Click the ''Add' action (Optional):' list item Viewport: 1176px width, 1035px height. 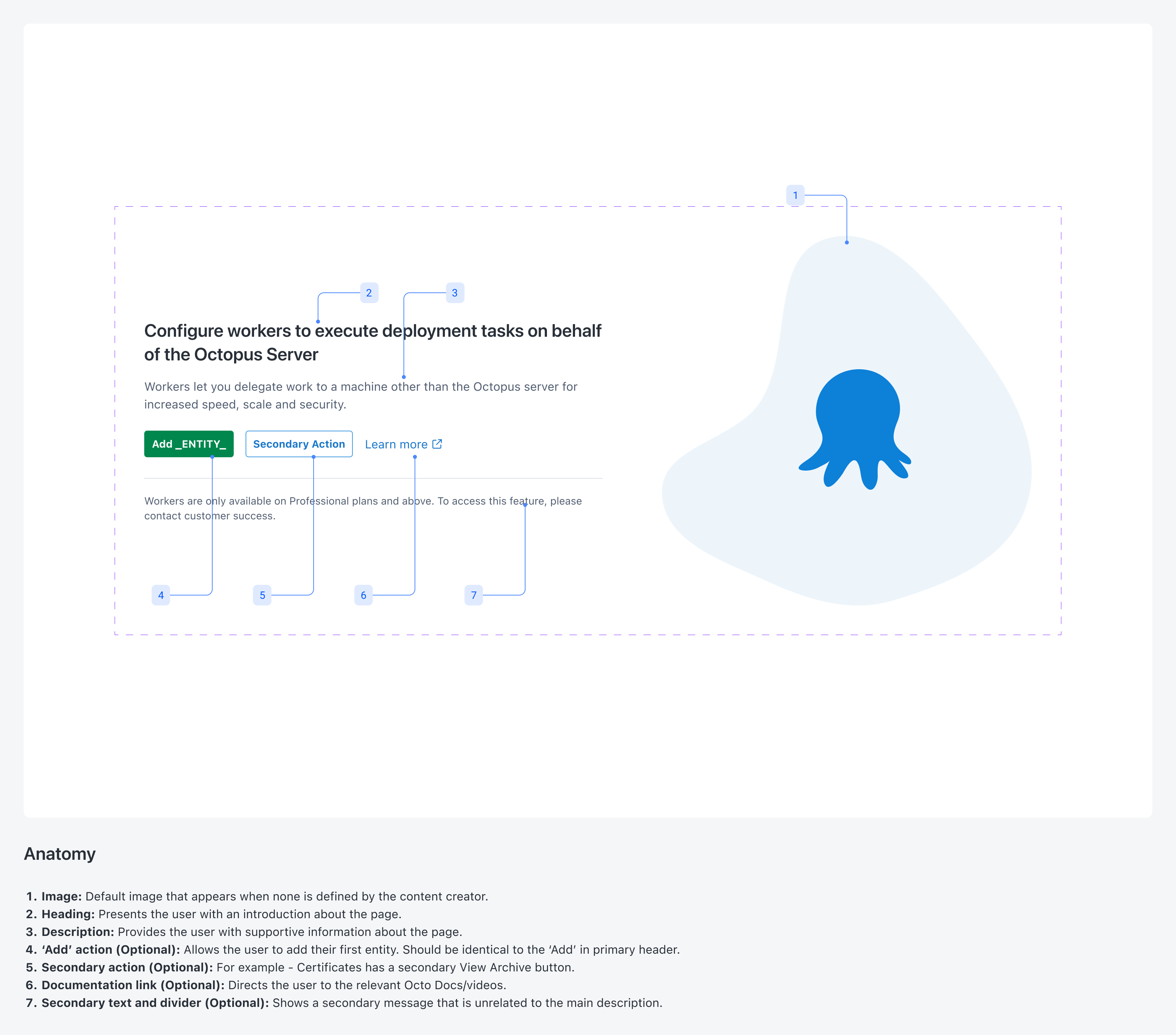coord(353,950)
